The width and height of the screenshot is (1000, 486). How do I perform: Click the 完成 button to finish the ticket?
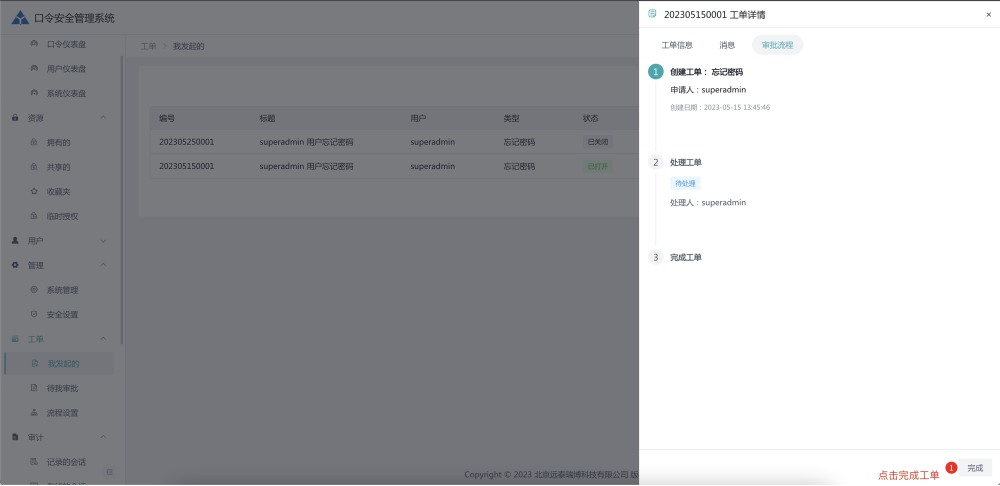tap(974, 468)
